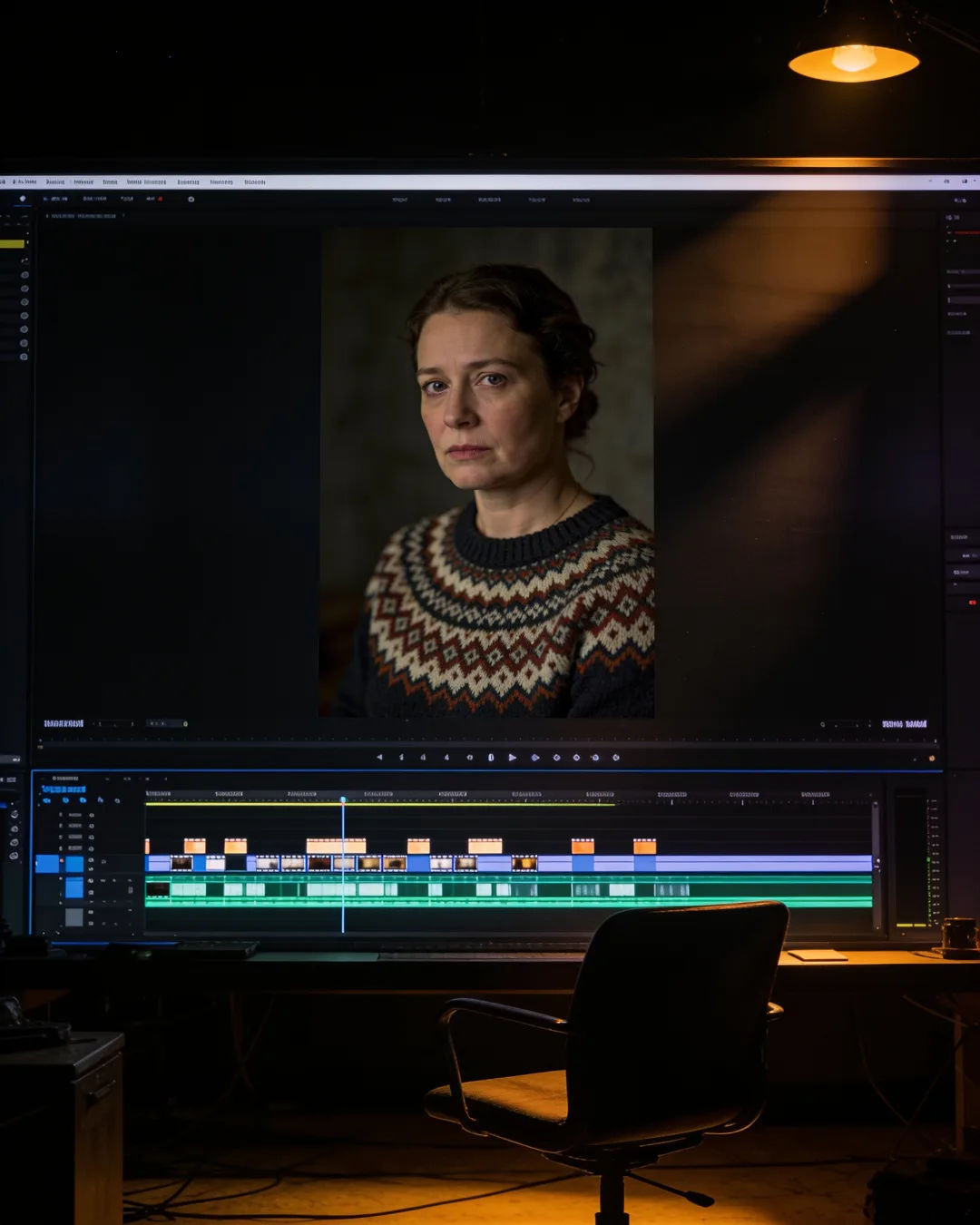Click the home icon in the workspace bar
This screenshot has height=1225, width=980.
(x=23, y=198)
